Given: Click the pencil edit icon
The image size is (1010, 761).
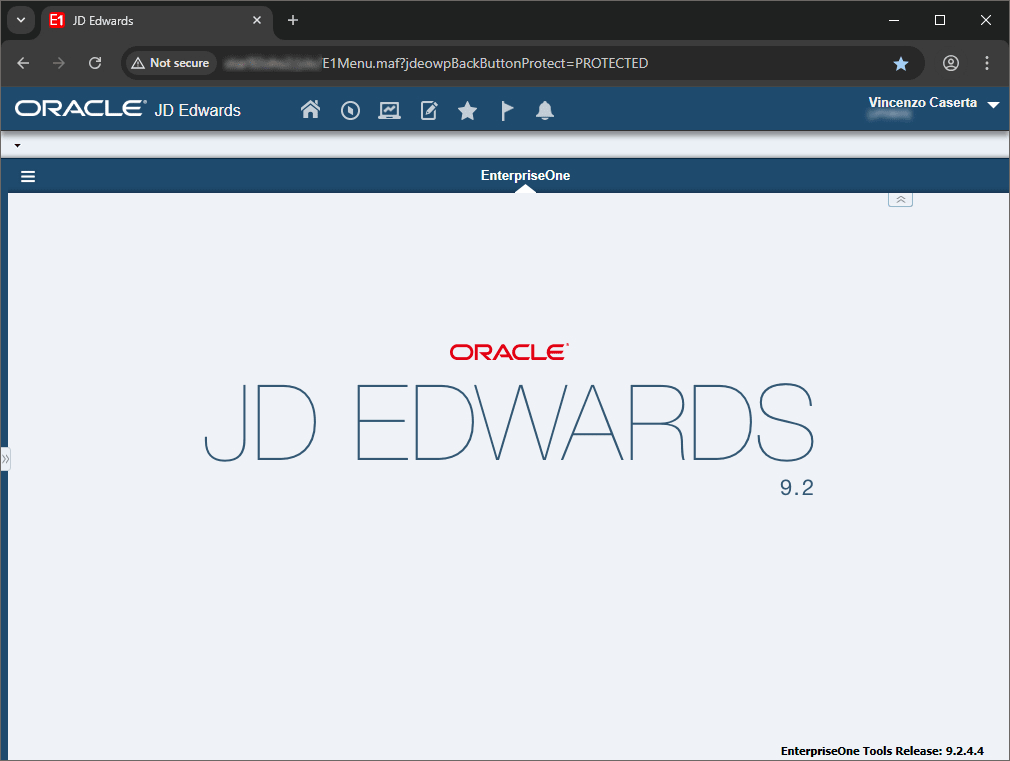Looking at the screenshot, I should (429, 111).
